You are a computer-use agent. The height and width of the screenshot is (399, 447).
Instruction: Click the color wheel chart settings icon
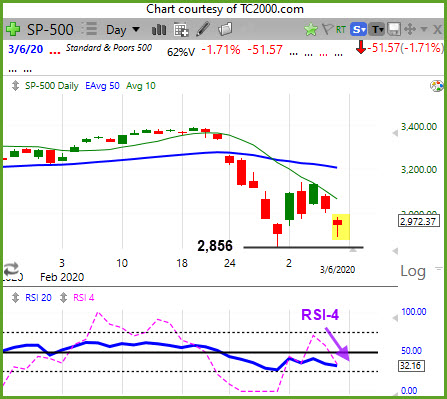tap(436, 86)
